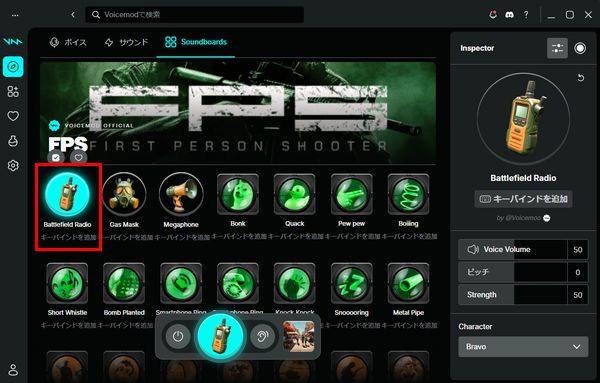Open Discord integration icon in title bar
Image resolution: width=600 pixels, height=383 pixels.
(x=509, y=15)
